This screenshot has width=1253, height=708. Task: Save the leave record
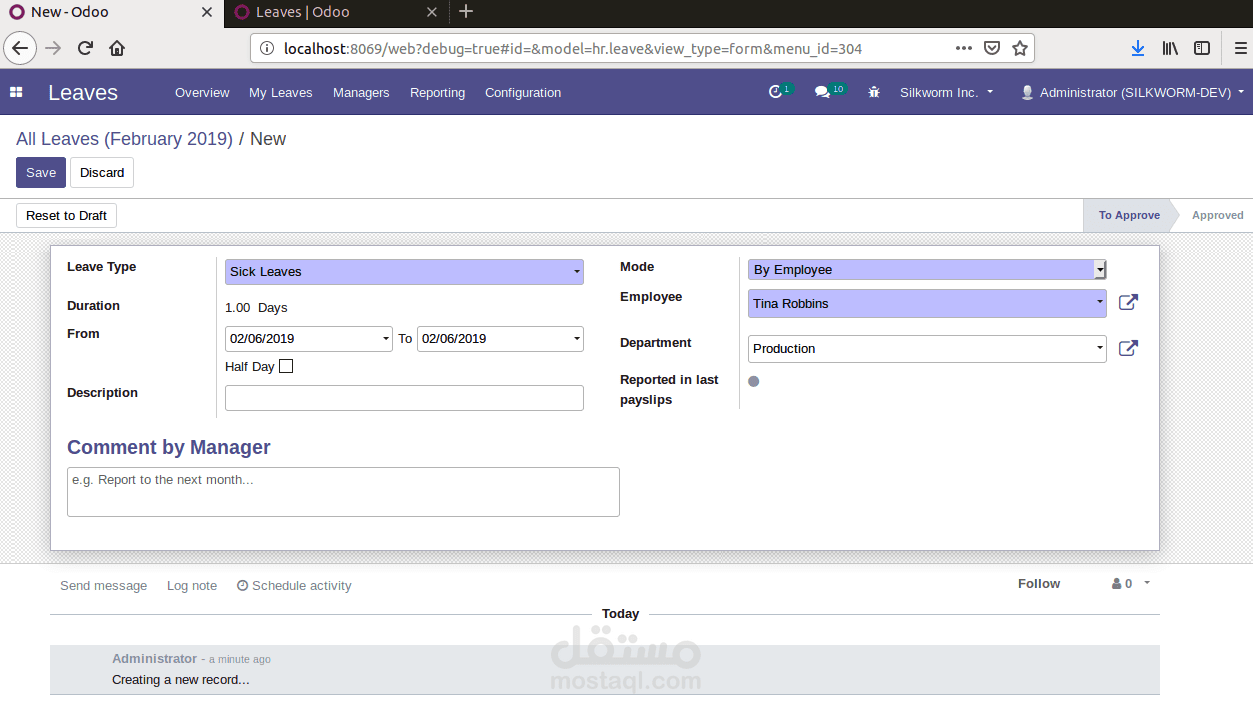click(41, 172)
